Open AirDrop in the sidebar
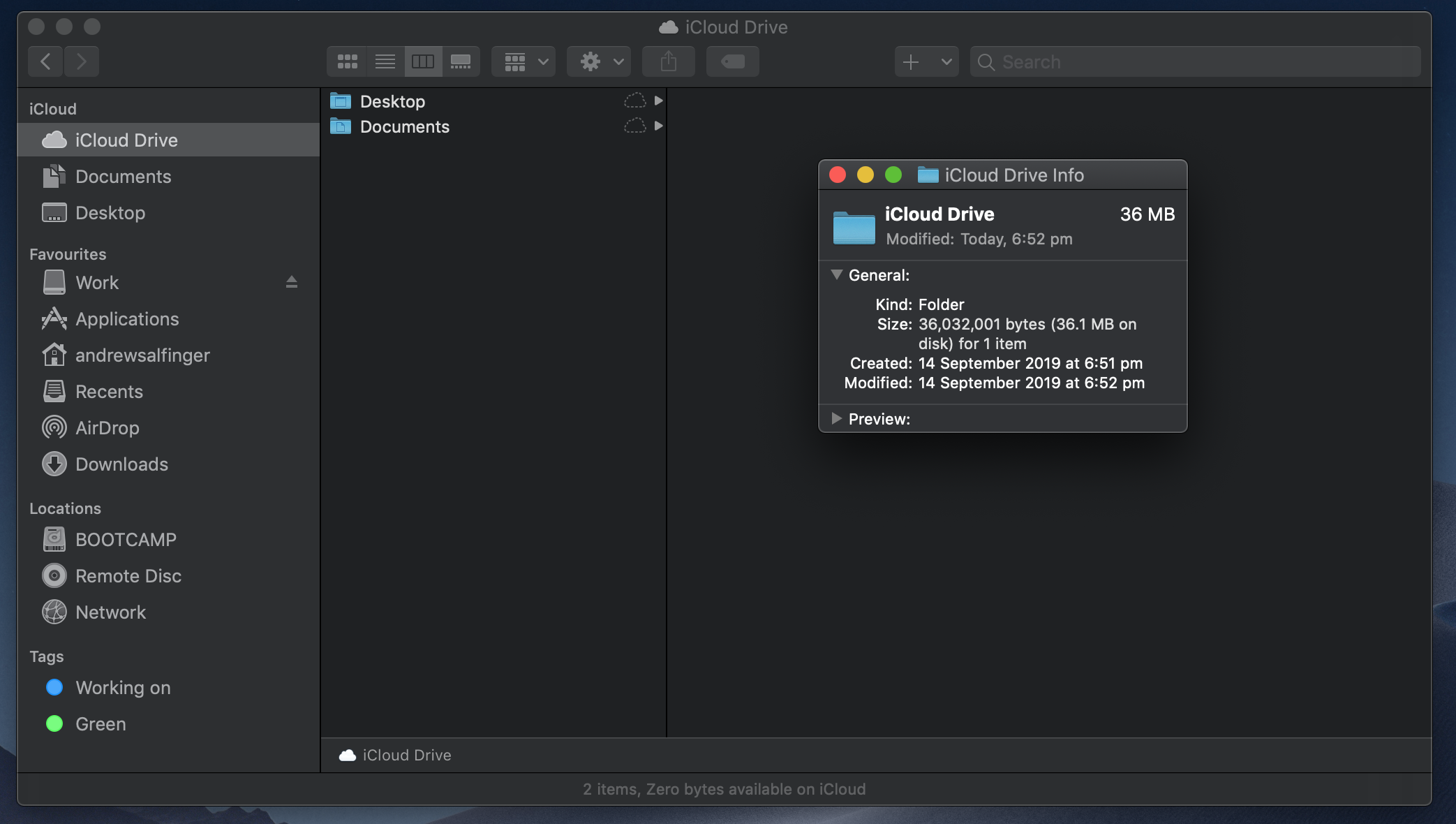The image size is (1456, 824). 168,427
